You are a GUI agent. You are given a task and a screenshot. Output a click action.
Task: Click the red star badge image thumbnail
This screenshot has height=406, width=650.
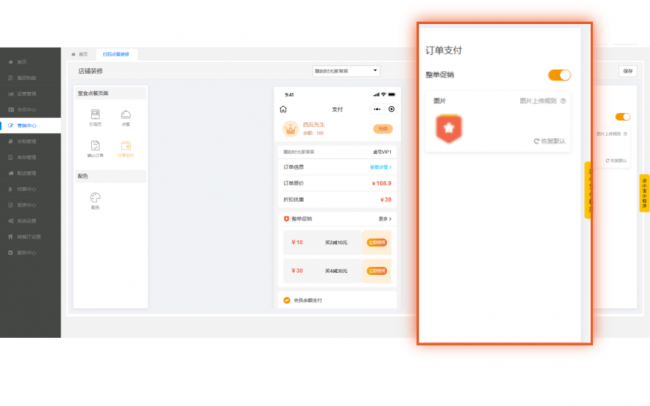coord(449,129)
